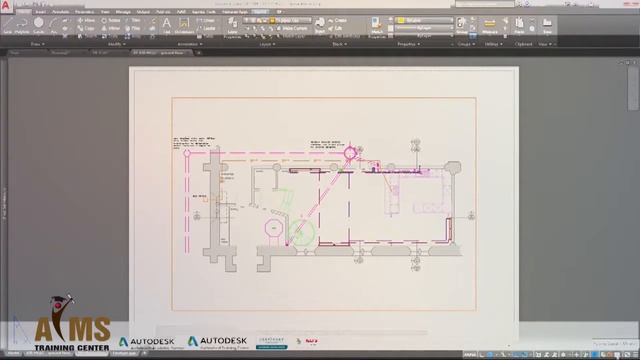The image size is (640, 360).
Task: Open the lineweight ByLayer dropdown in Properties
Action: click(424, 28)
